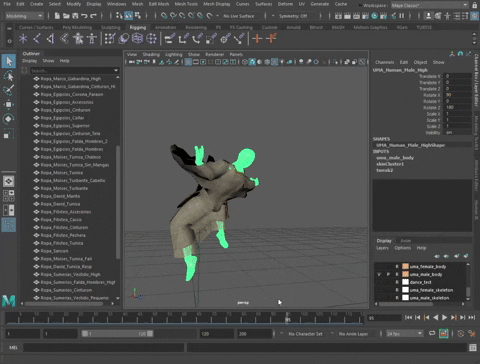Click the Undo arrow icon

click(84, 16)
